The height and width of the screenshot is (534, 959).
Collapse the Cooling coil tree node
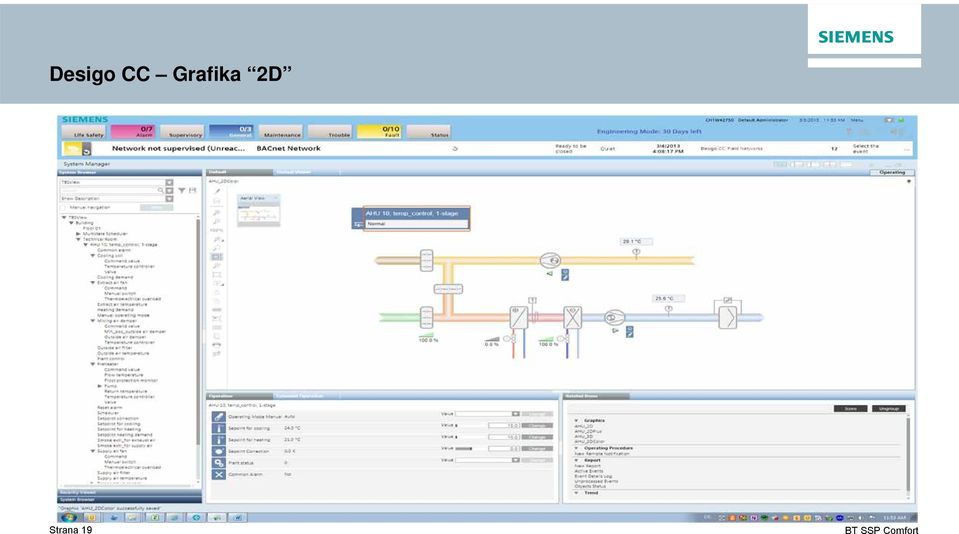(93, 256)
